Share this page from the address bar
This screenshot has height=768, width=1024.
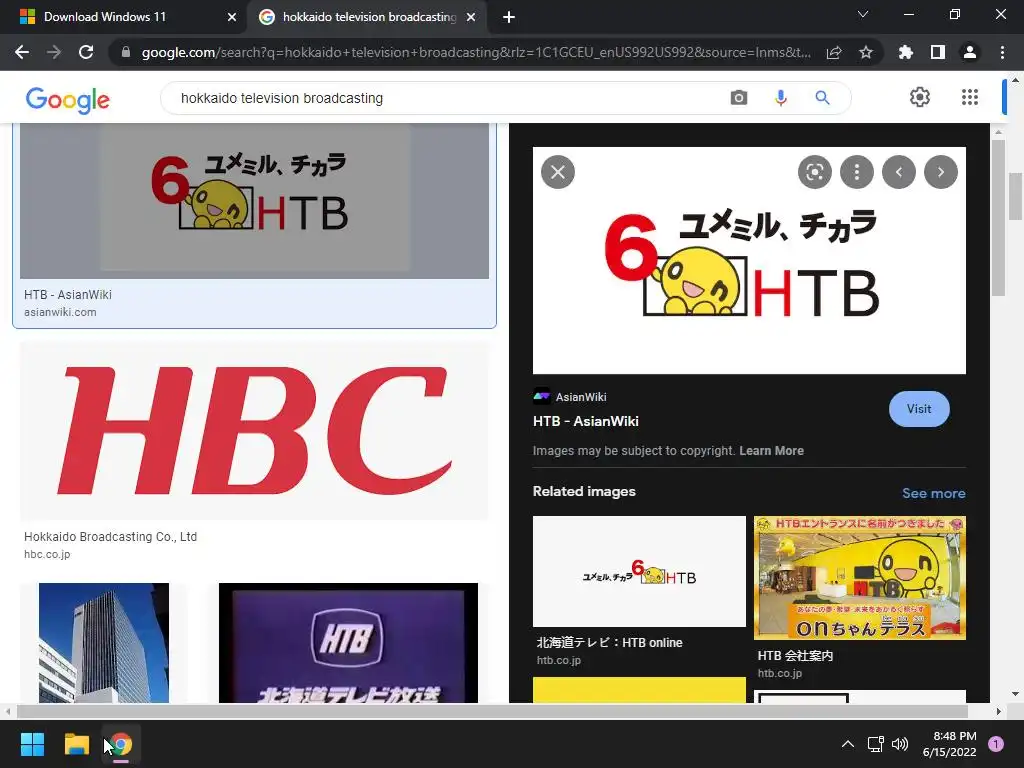834,52
